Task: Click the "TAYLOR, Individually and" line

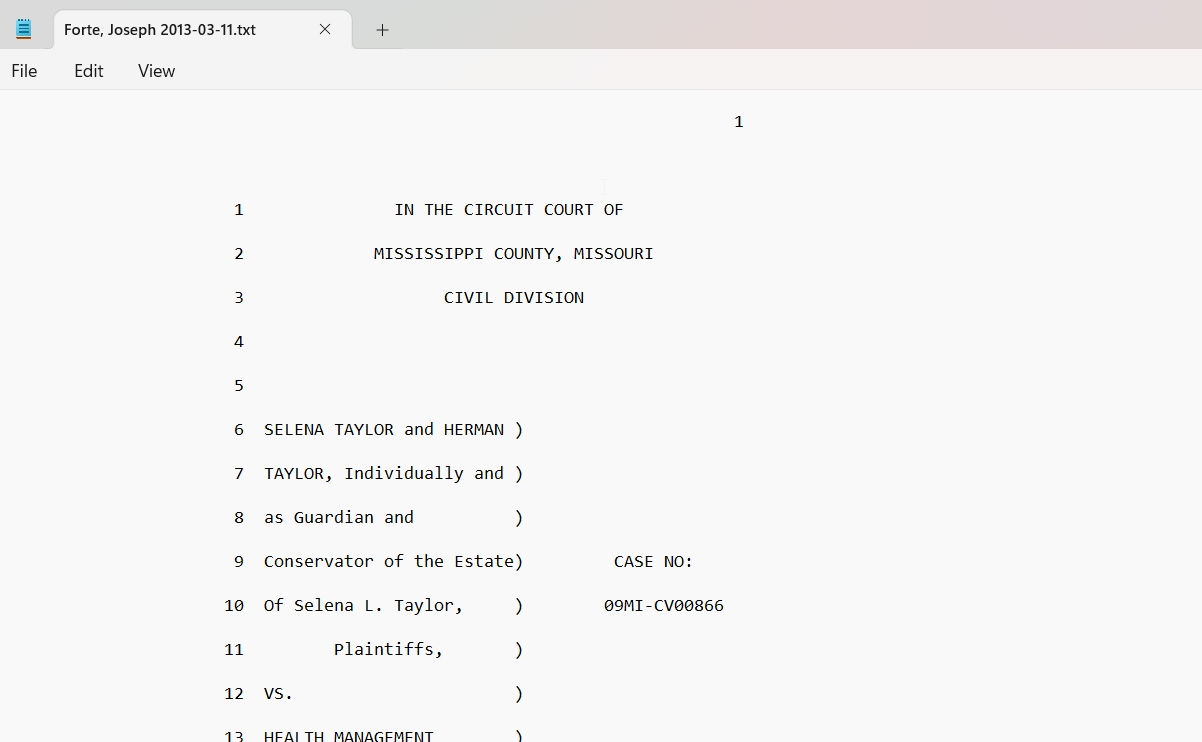Action: (x=383, y=474)
